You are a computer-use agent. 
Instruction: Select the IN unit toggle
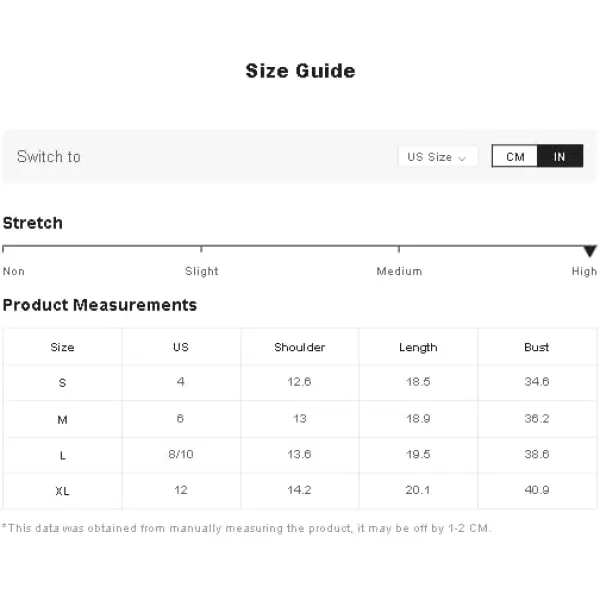(560, 156)
